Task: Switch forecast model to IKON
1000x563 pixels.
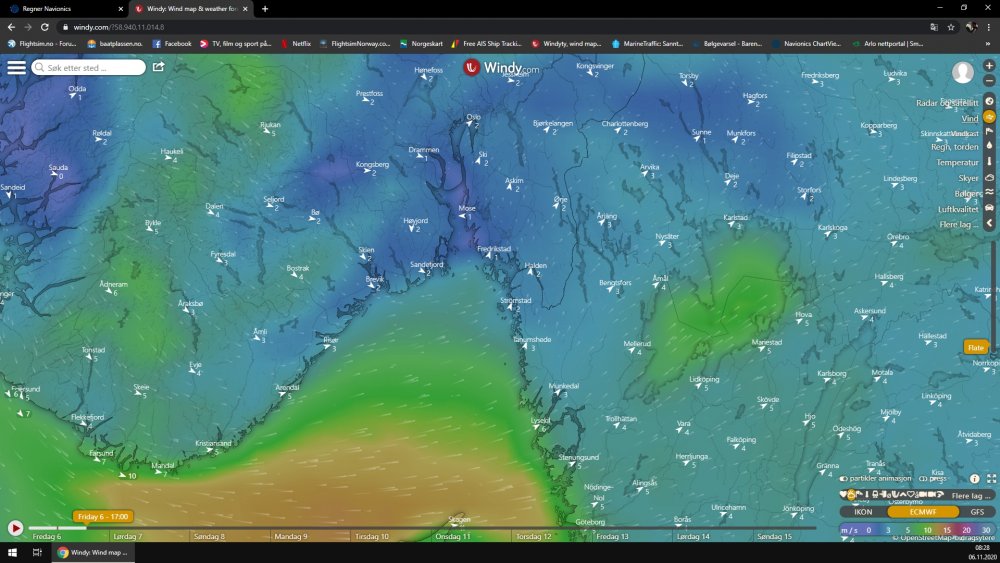Action: [863, 512]
